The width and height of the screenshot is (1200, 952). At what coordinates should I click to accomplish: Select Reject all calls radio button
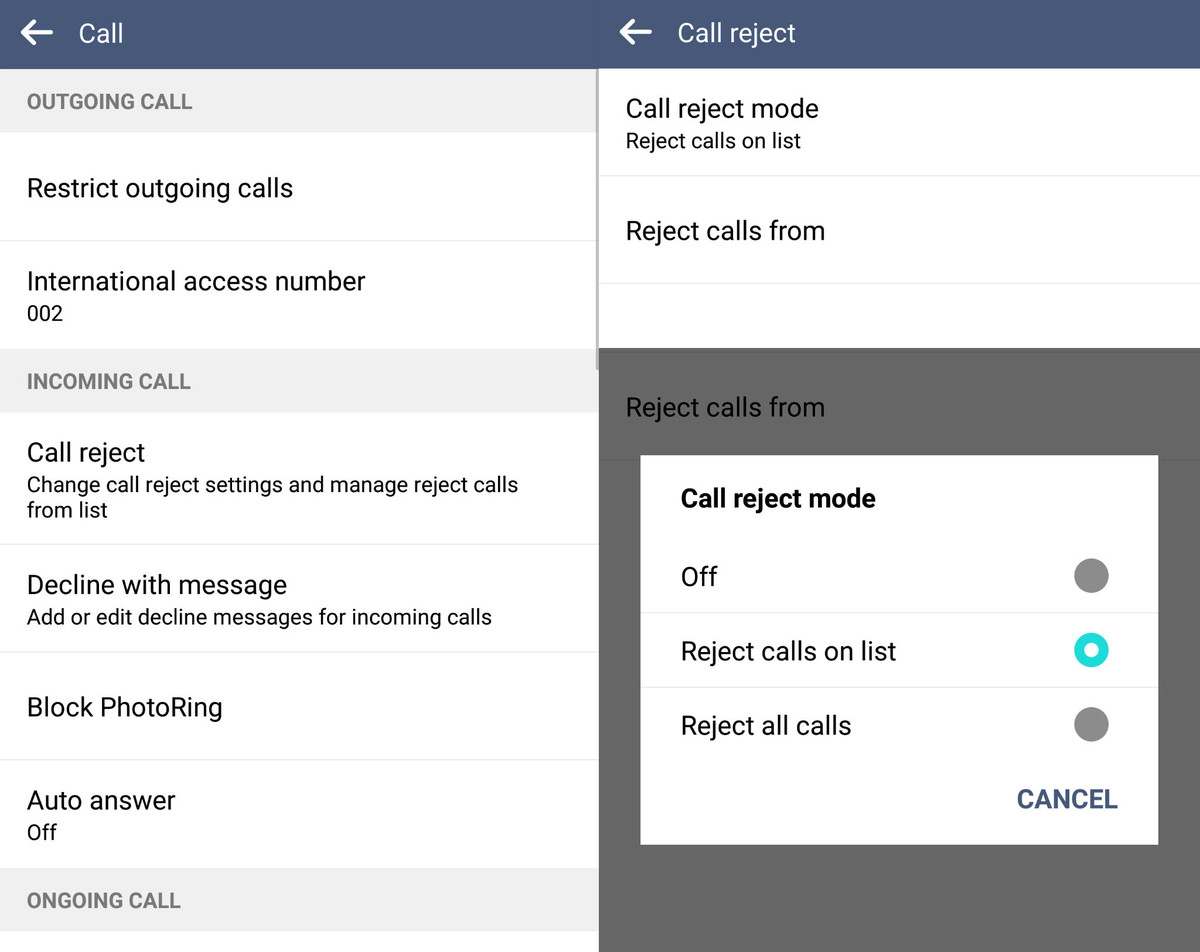tap(1090, 725)
